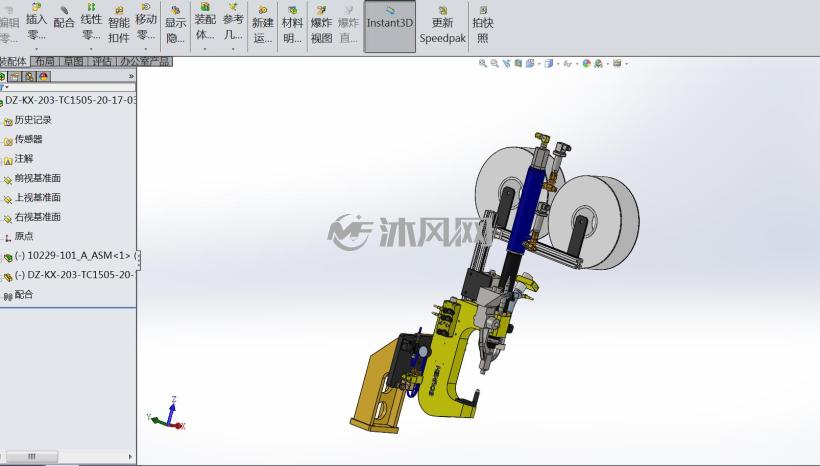The image size is (820, 466).
Task: Click Zoom to Area magnifier icon
Action: pyautogui.click(x=494, y=63)
